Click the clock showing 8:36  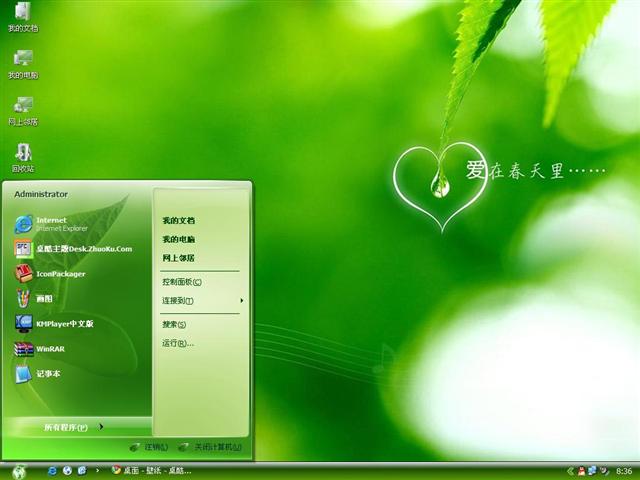pyautogui.click(x=624, y=471)
